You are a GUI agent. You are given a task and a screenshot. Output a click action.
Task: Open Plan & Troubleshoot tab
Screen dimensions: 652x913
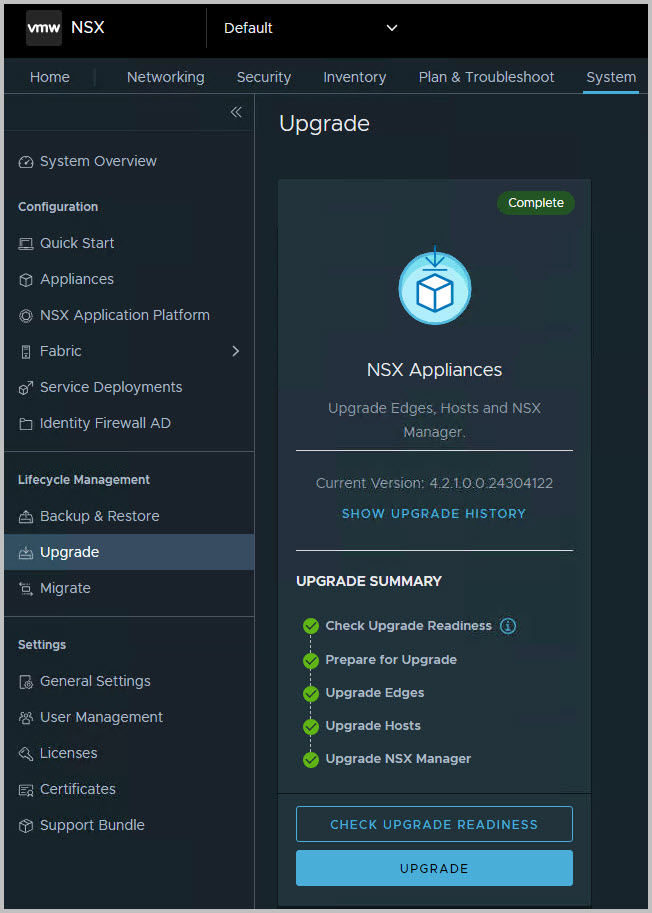pos(486,77)
